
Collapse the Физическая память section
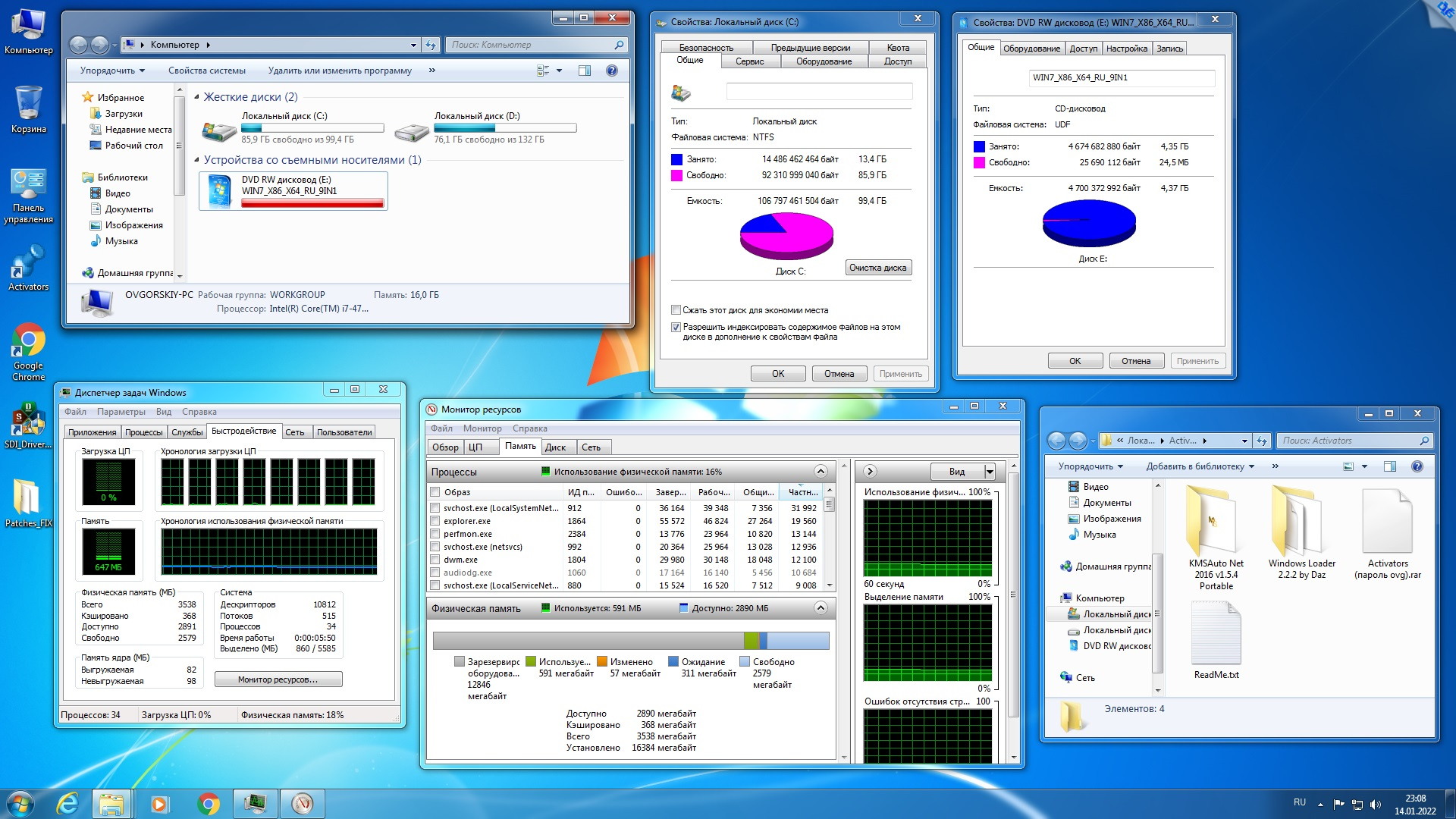point(820,608)
